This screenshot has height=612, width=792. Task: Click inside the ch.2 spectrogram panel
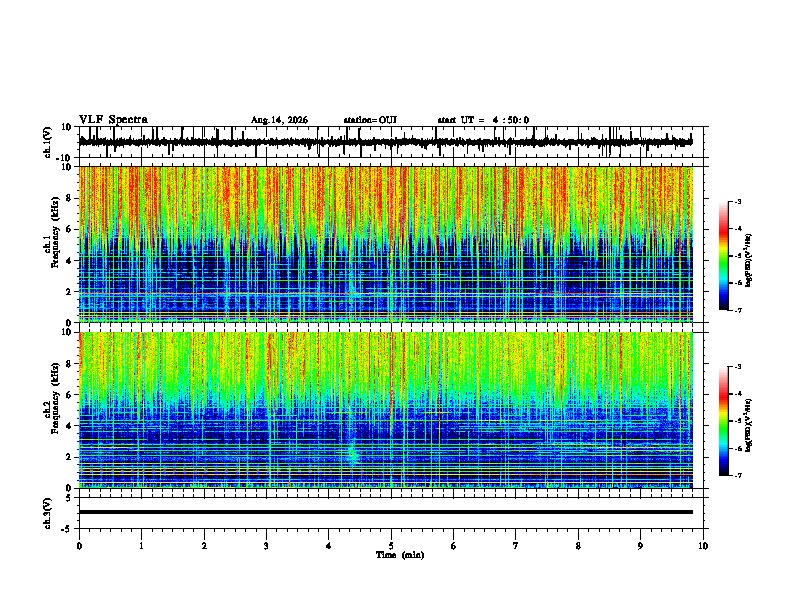(x=385, y=410)
